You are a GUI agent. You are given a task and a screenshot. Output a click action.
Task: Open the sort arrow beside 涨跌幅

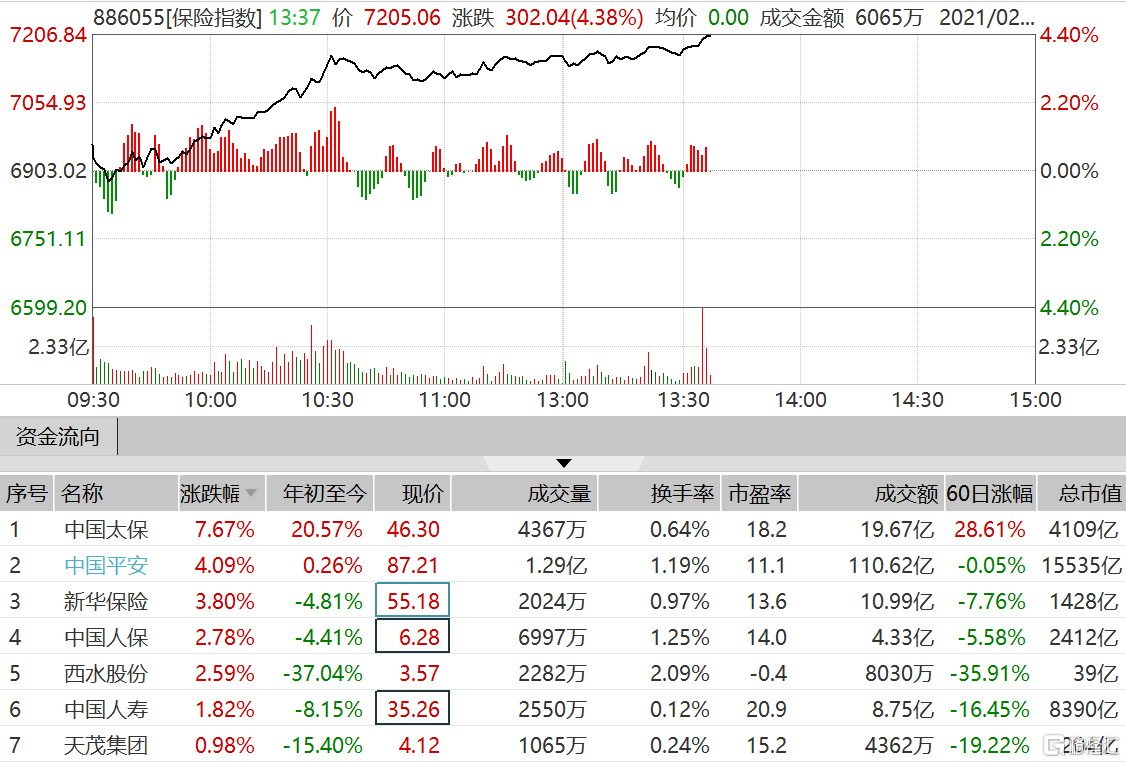(x=251, y=493)
